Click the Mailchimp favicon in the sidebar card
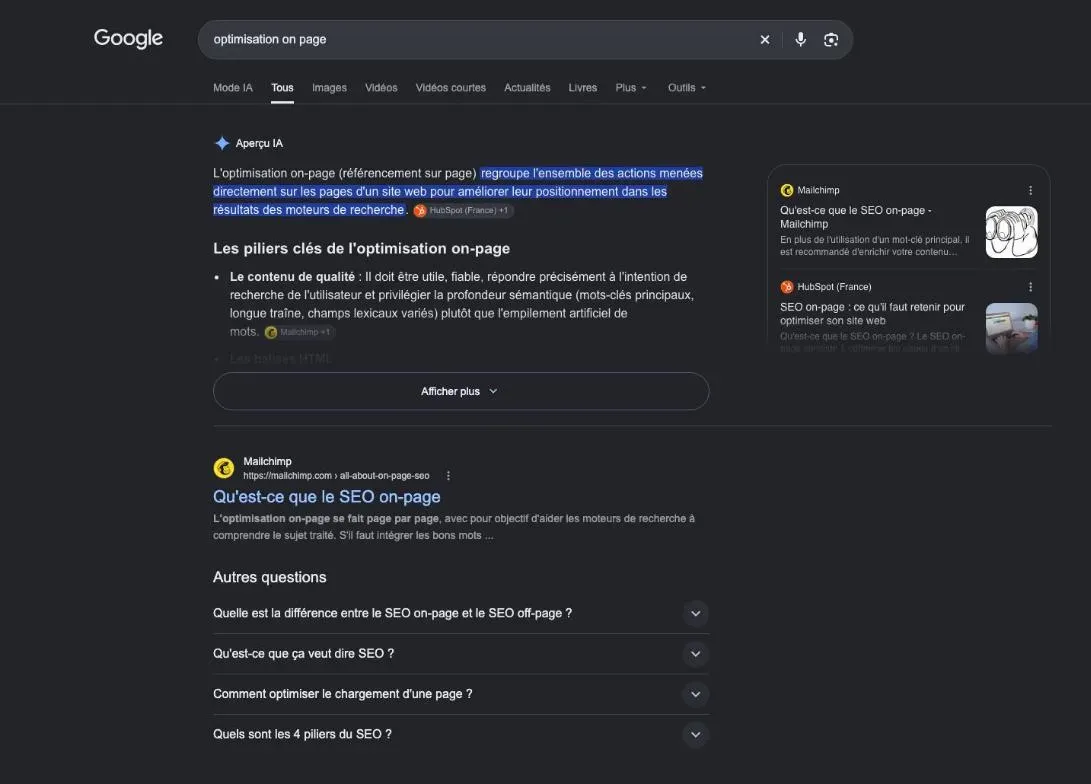Image resolution: width=1091 pixels, height=784 pixels. (786, 191)
